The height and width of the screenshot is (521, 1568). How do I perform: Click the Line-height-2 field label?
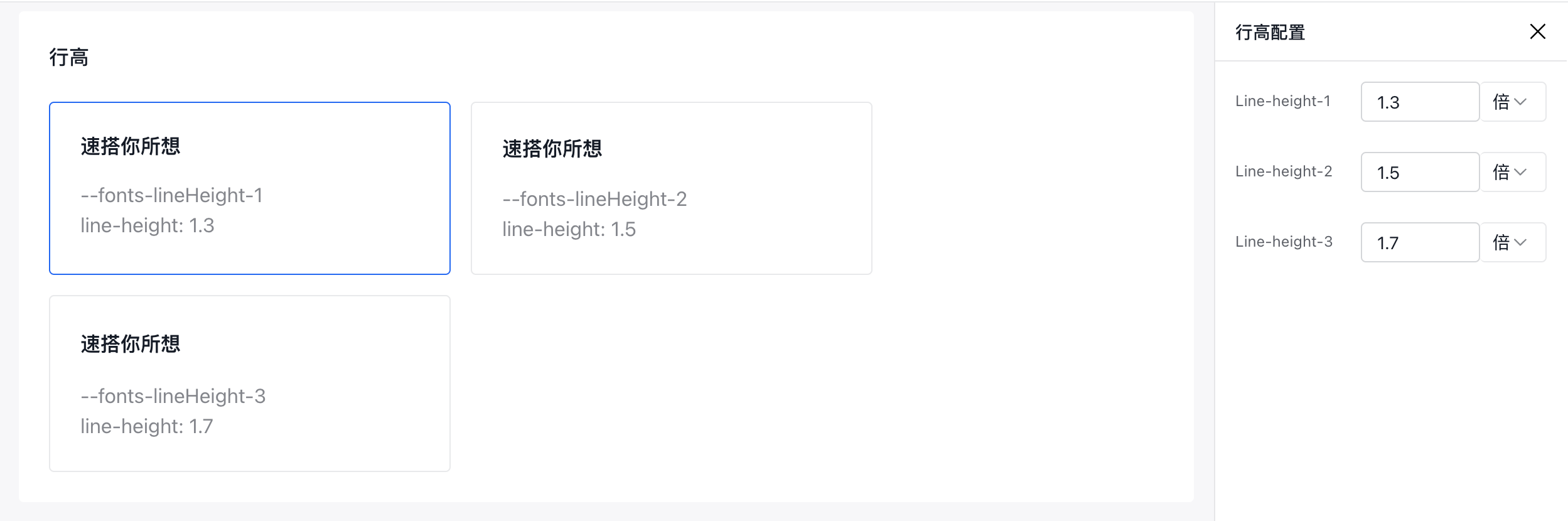(x=1283, y=171)
